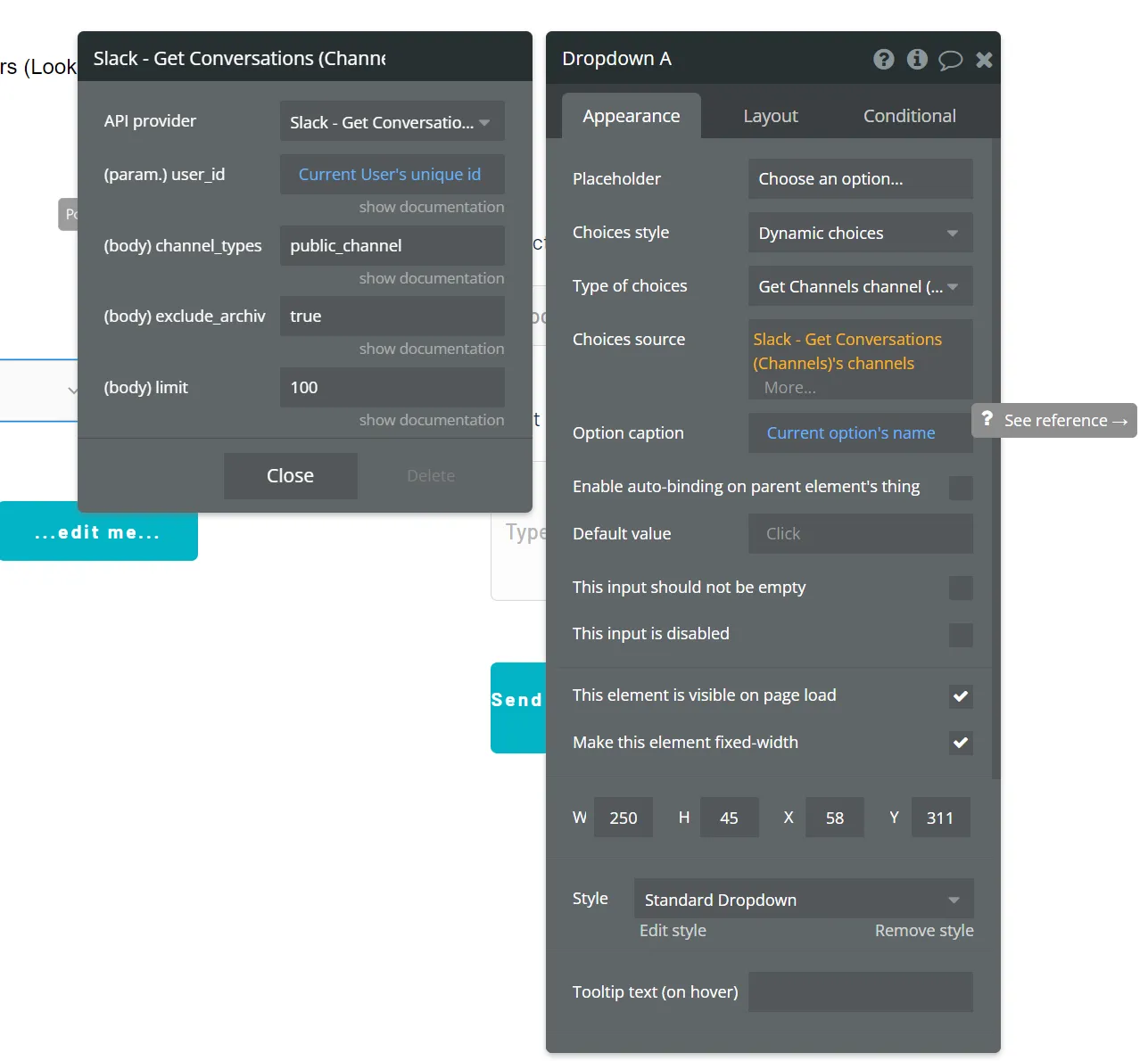Edit the W width value 250
This screenshot has width=1148, height=1061.
pos(624,818)
